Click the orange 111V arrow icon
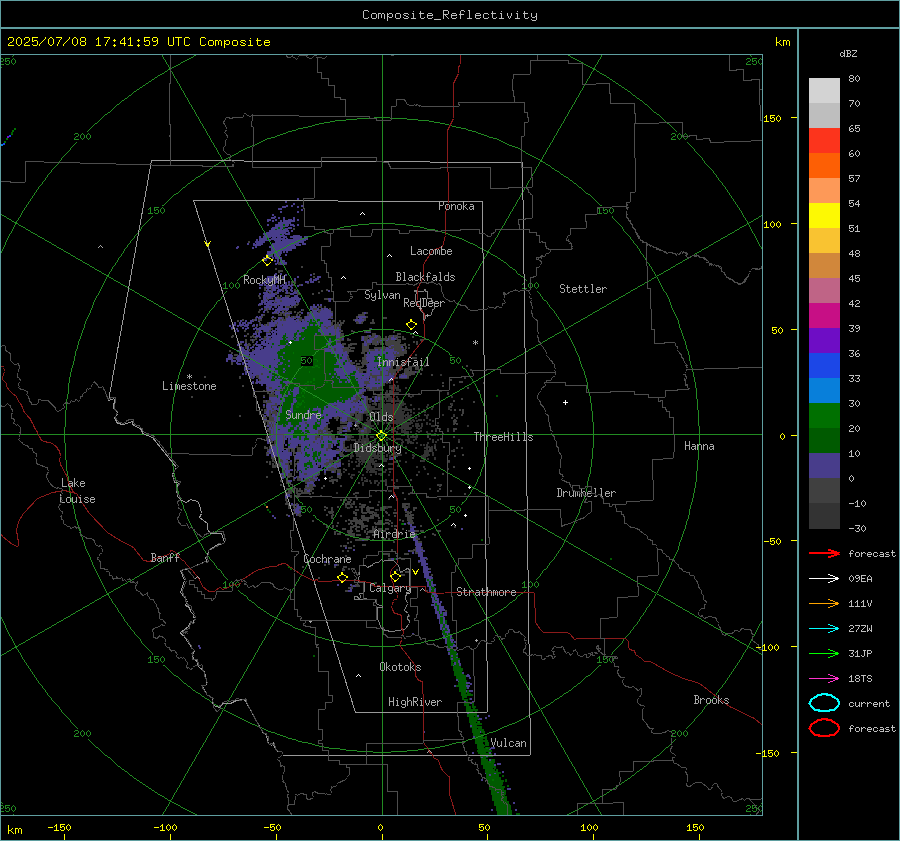This screenshot has height=841, width=900. coord(824,603)
